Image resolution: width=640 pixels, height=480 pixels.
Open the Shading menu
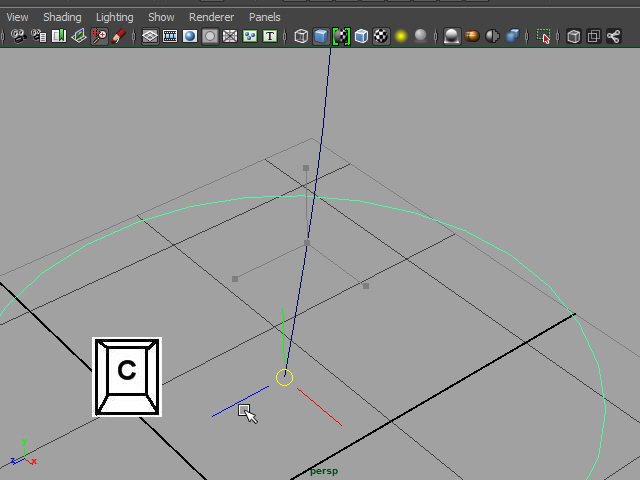[x=62, y=17]
